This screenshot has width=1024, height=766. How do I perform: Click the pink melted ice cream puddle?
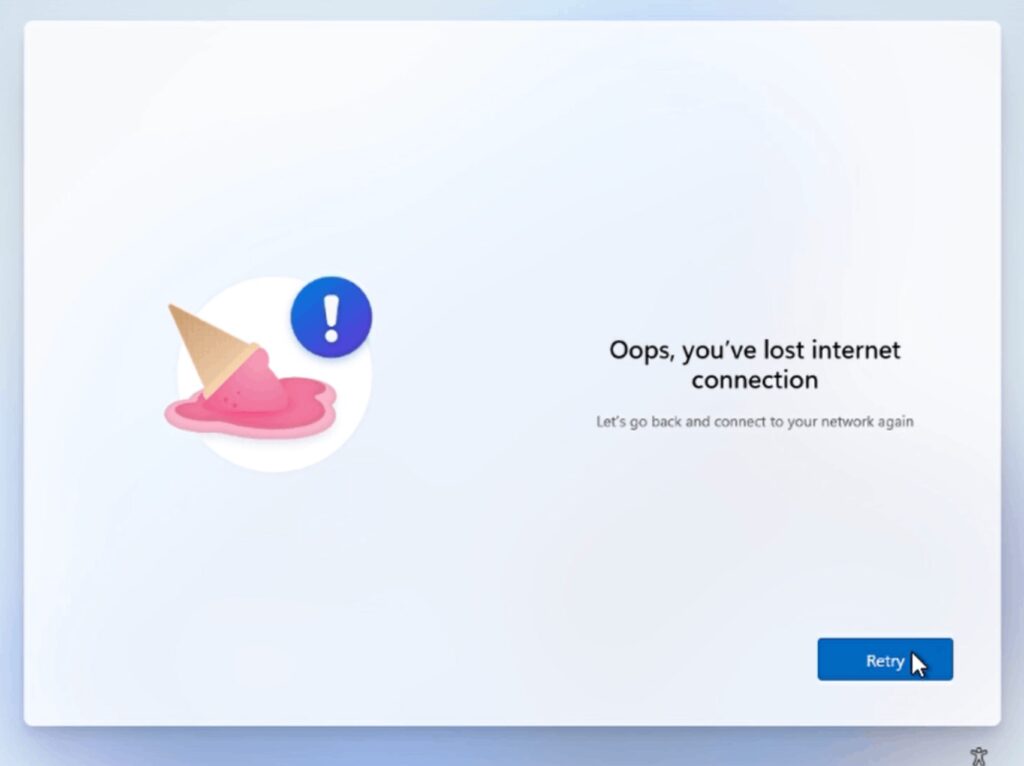[x=250, y=410]
